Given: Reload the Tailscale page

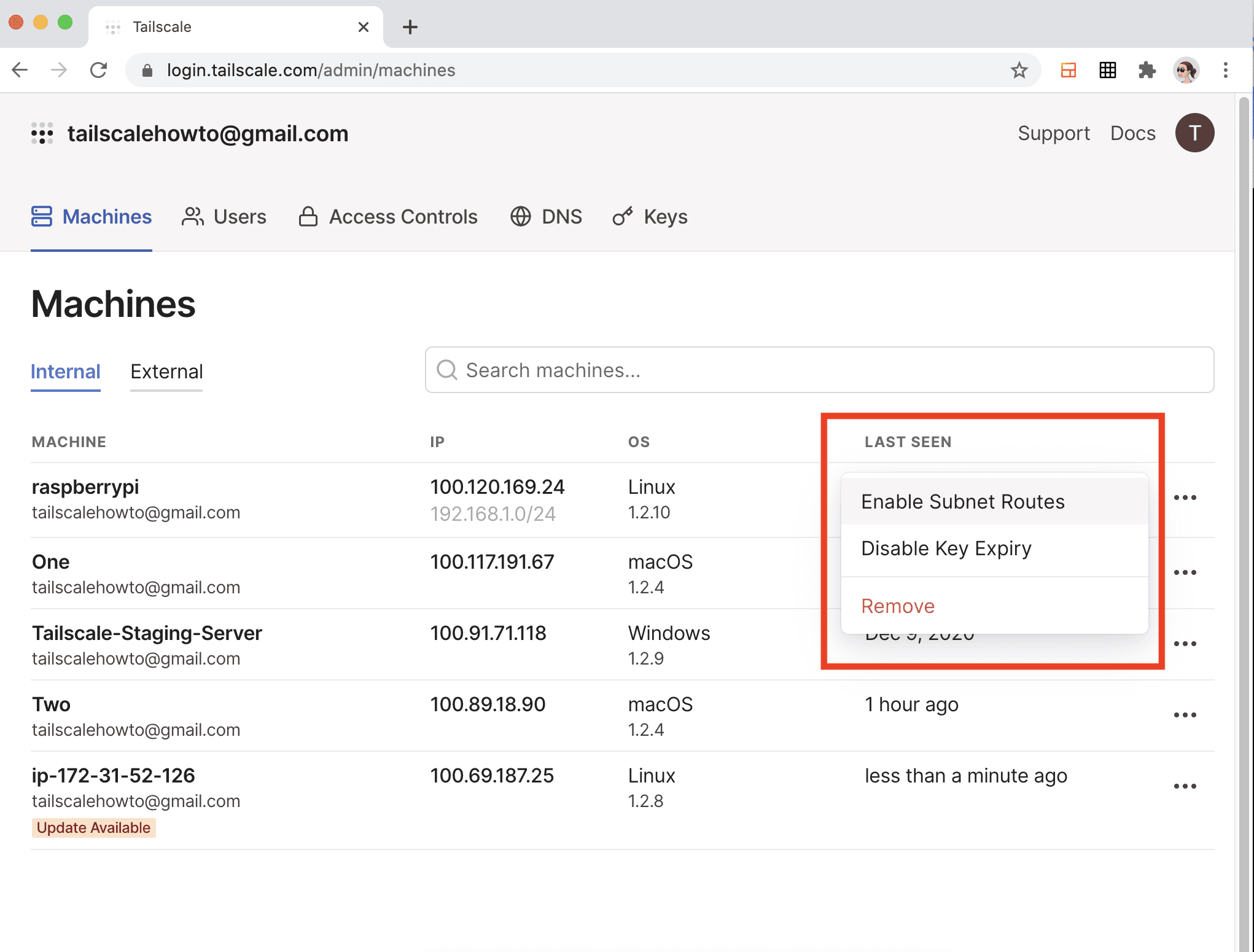Looking at the screenshot, I should click(x=99, y=70).
